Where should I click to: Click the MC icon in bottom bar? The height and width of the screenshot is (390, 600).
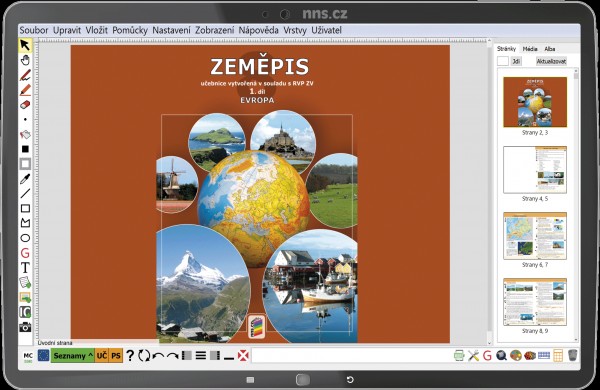28,356
